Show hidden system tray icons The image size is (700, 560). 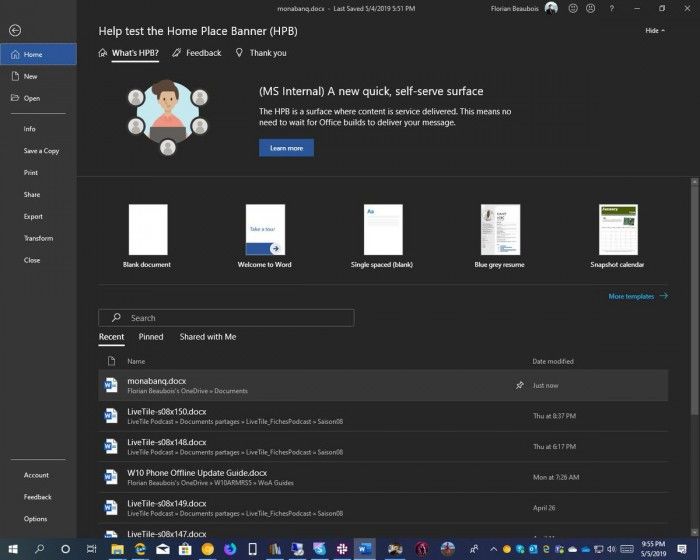point(493,549)
